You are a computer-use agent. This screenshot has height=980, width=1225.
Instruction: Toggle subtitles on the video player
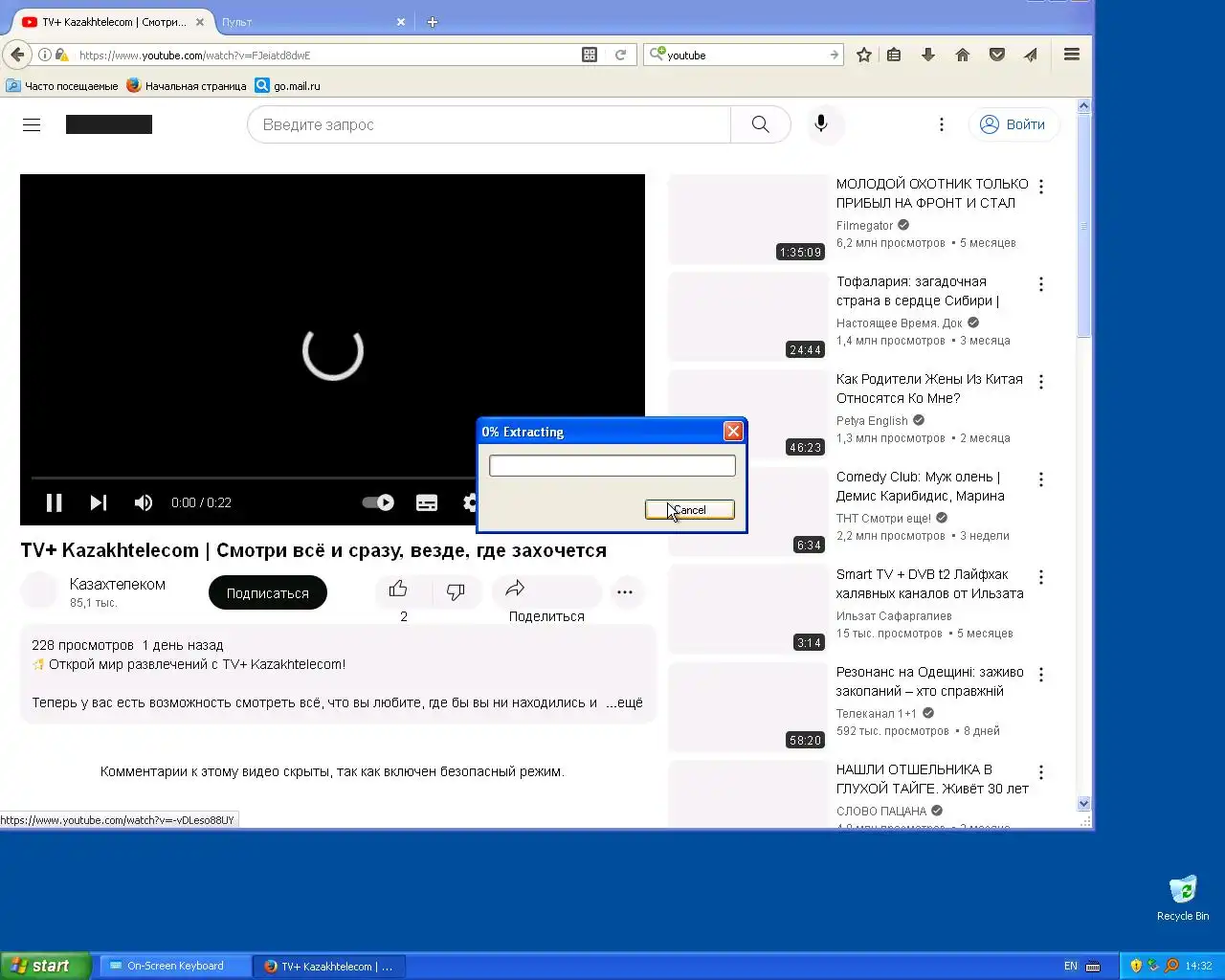point(427,502)
